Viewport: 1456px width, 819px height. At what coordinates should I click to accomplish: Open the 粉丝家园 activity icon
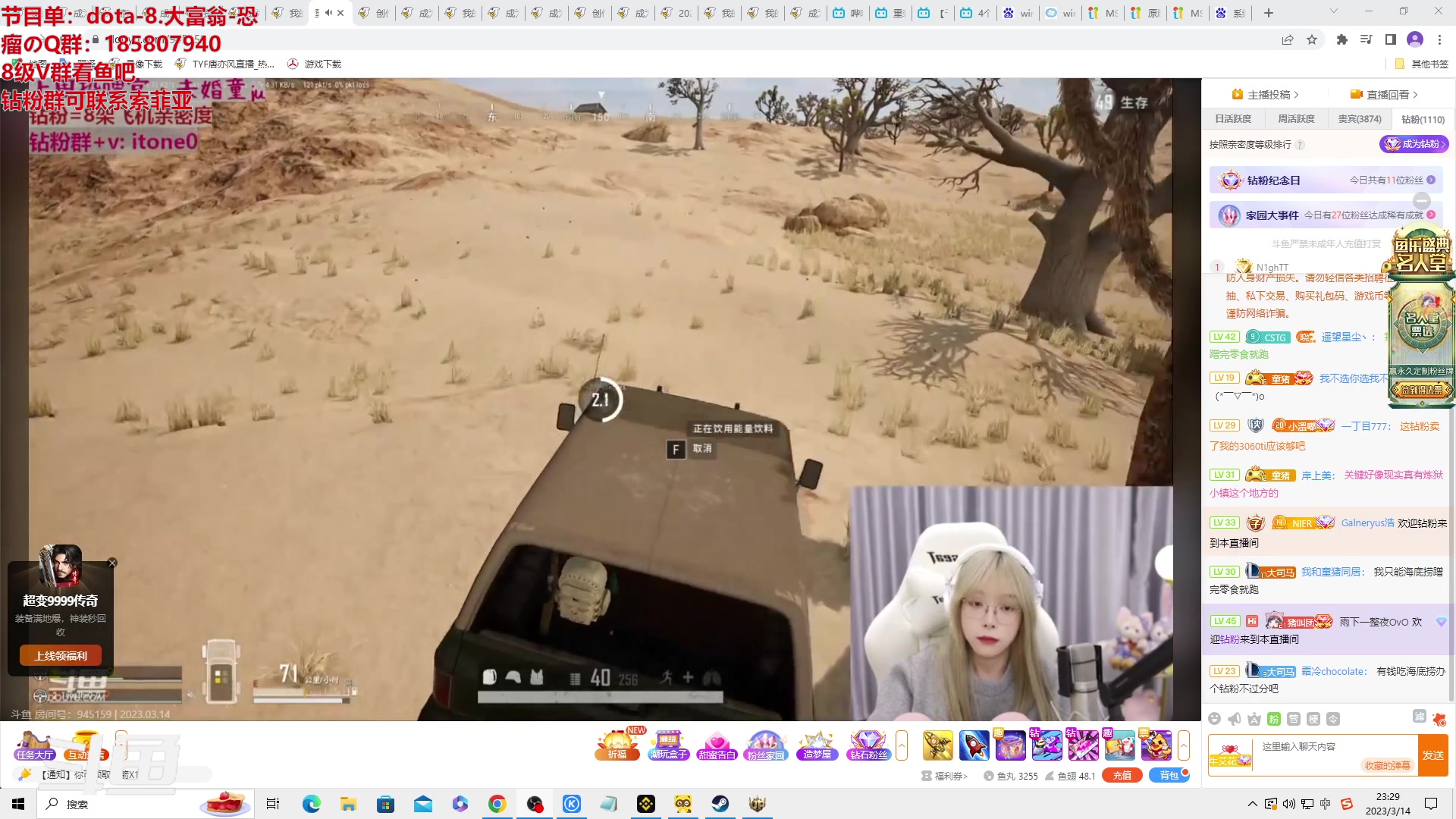coord(766,745)
